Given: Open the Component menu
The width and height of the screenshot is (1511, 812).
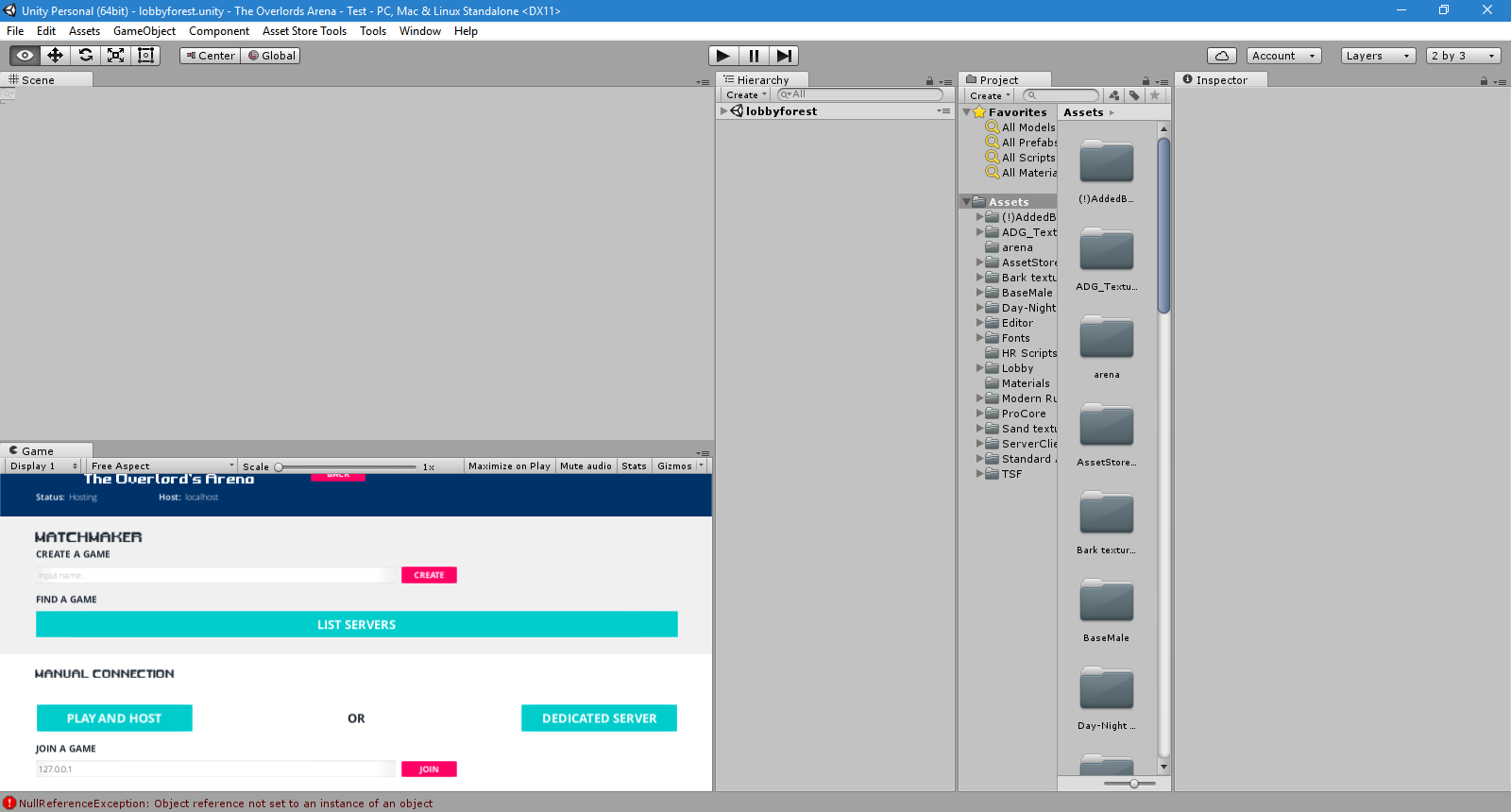Looking at the screenshot, I should 219,31.
